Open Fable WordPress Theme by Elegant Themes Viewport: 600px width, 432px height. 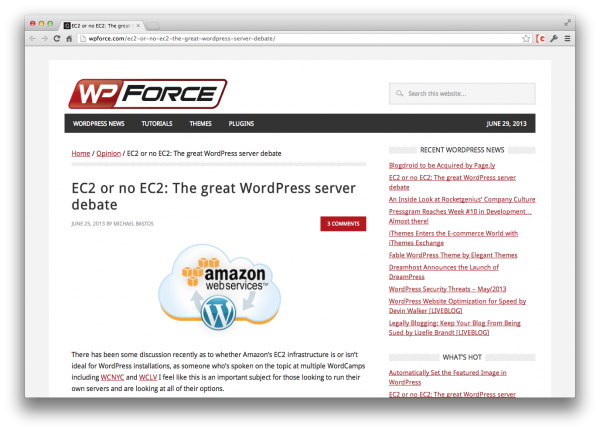point(453,255)
